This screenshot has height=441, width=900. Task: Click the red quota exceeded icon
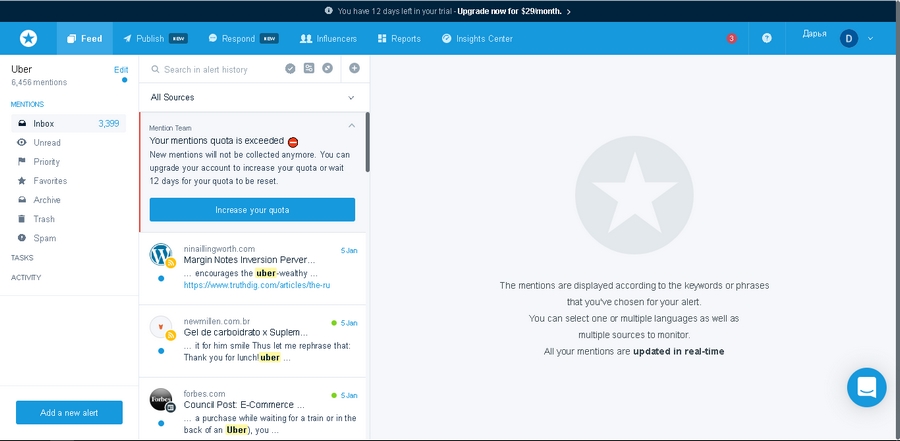[x=293, y=142]
